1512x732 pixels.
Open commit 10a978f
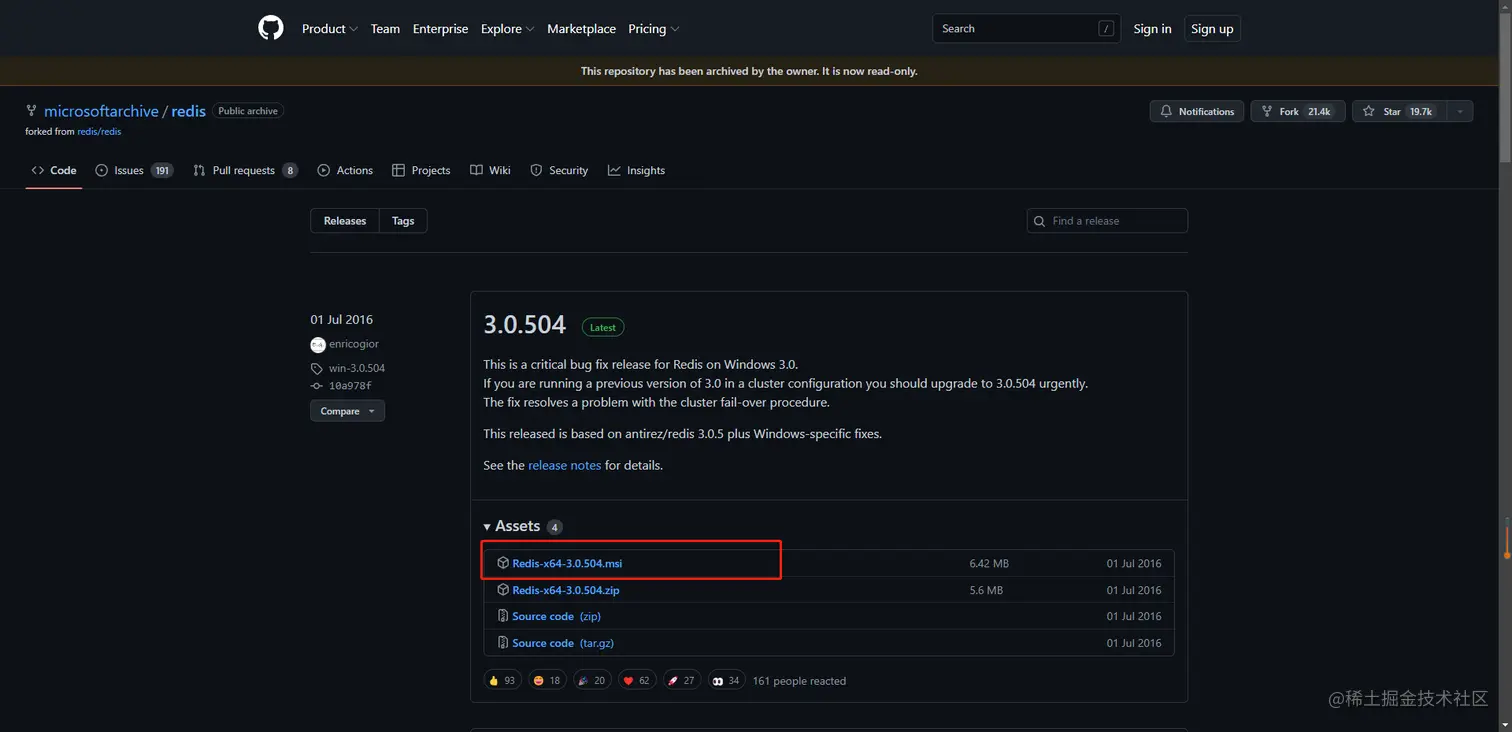click(350, 386)
